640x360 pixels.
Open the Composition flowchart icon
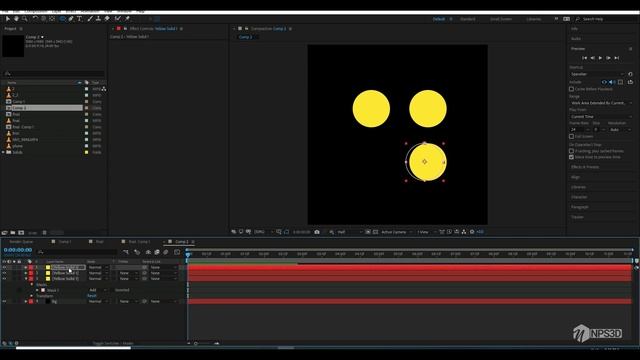464,232
